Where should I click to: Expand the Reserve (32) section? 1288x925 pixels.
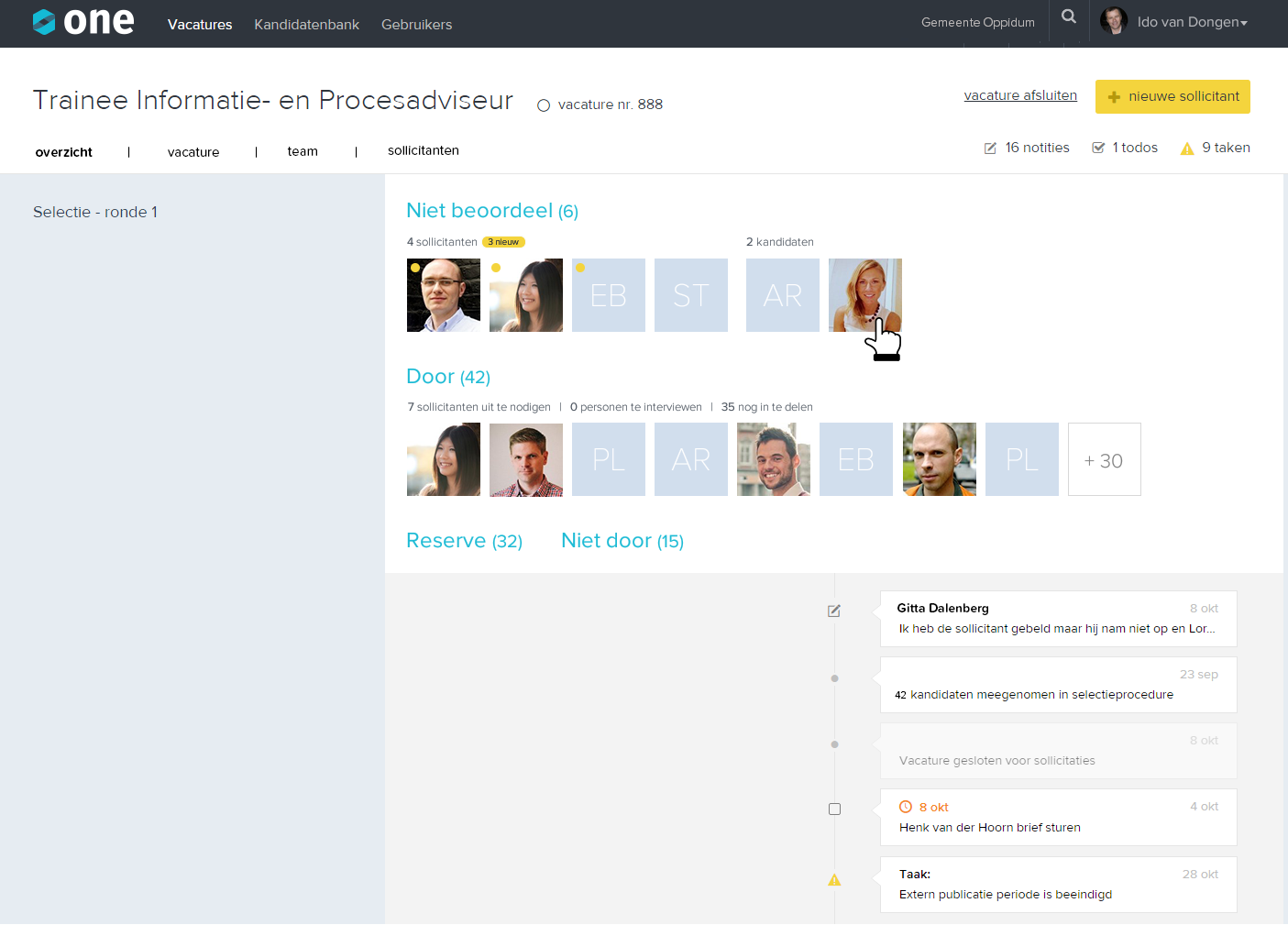click(x=464, y=541)
